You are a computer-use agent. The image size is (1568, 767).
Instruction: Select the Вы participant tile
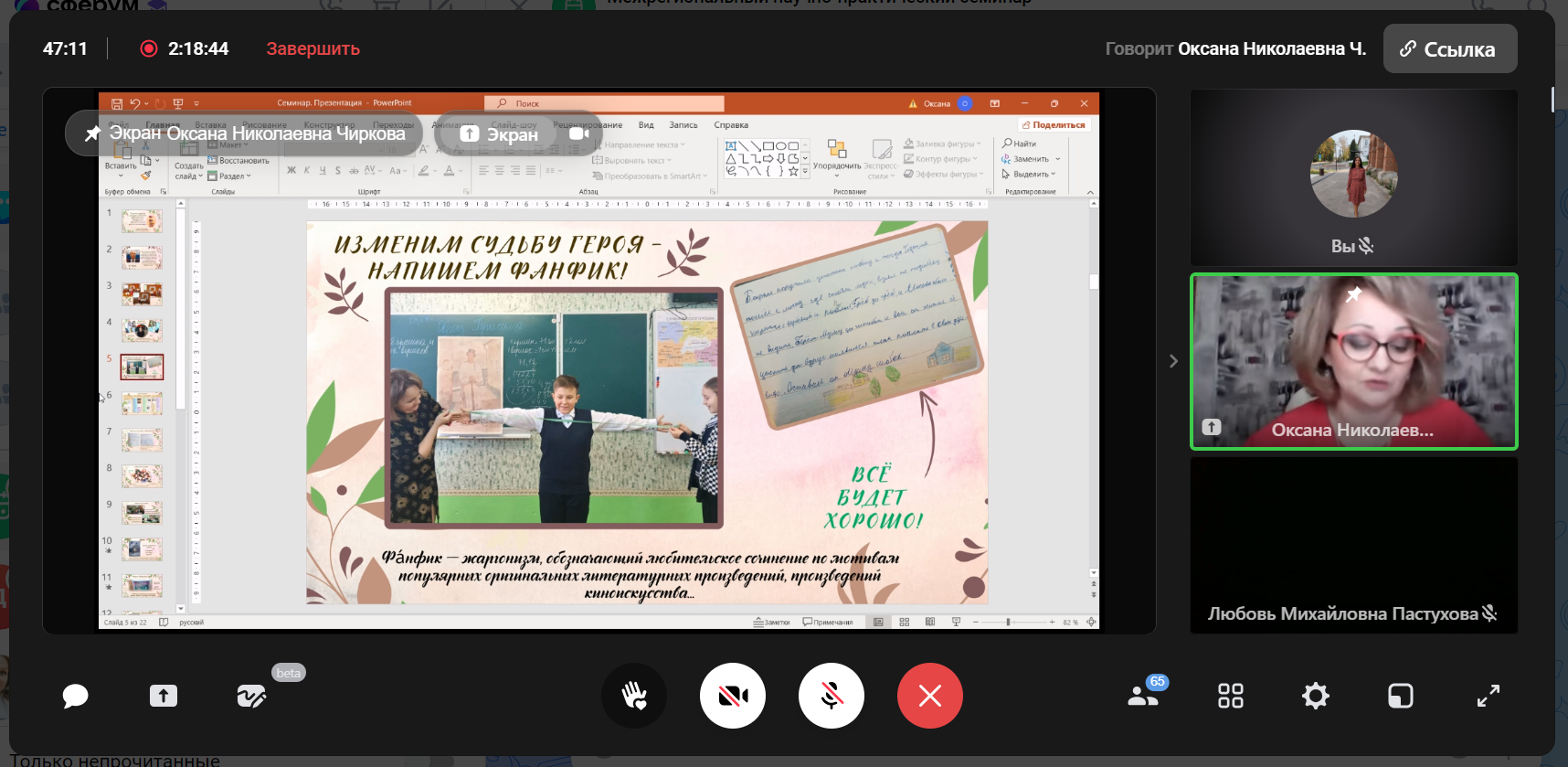[x=1354, y=178]
